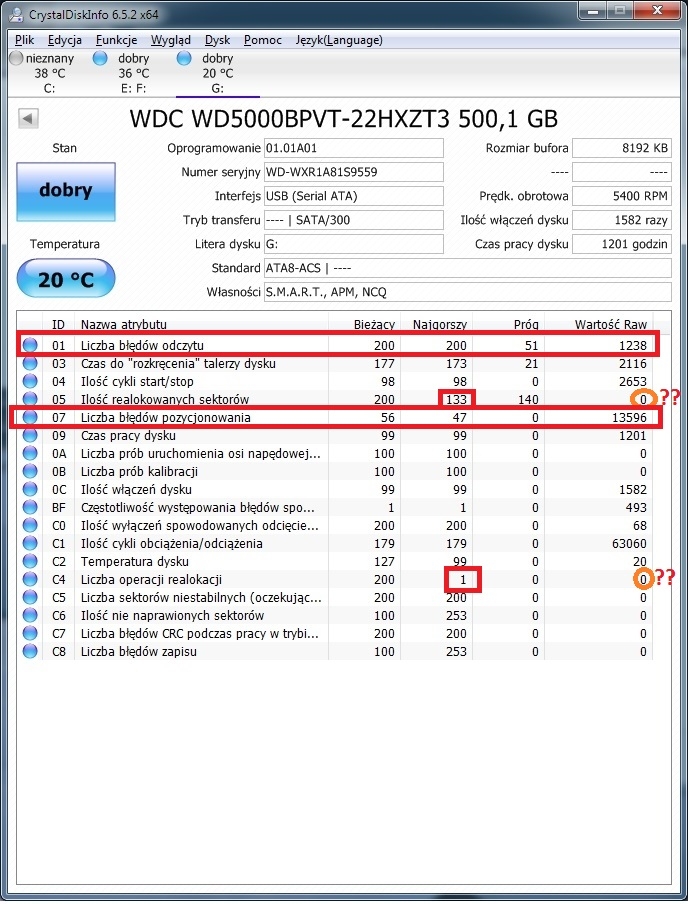Click status icon for Ilość nie naprawionych sektorów
The width and height of the screenshot is (692, 904).
click(x=30, y=615)
